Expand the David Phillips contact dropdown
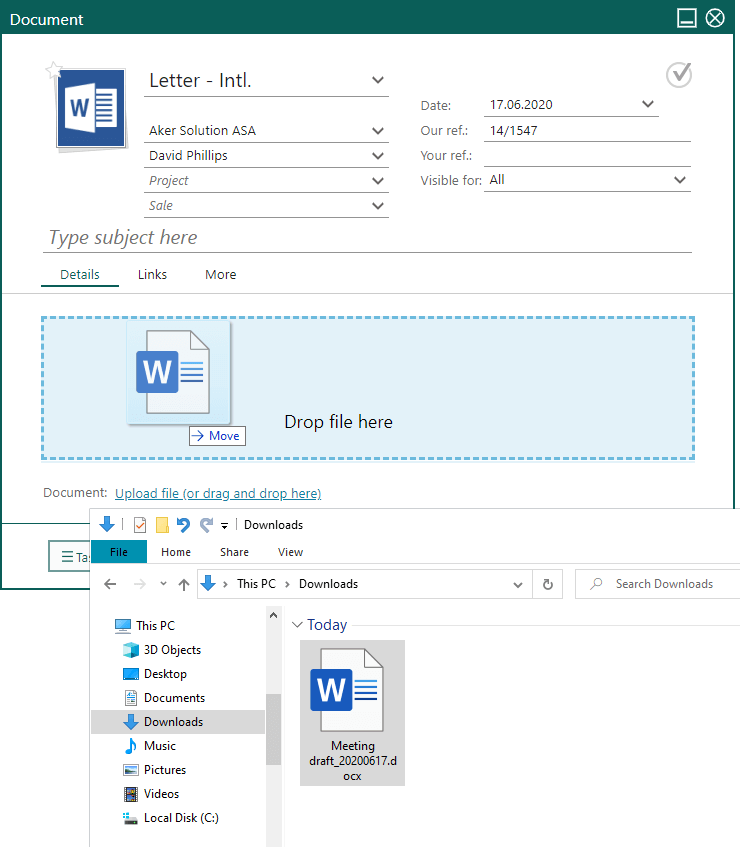 (378, 156)
